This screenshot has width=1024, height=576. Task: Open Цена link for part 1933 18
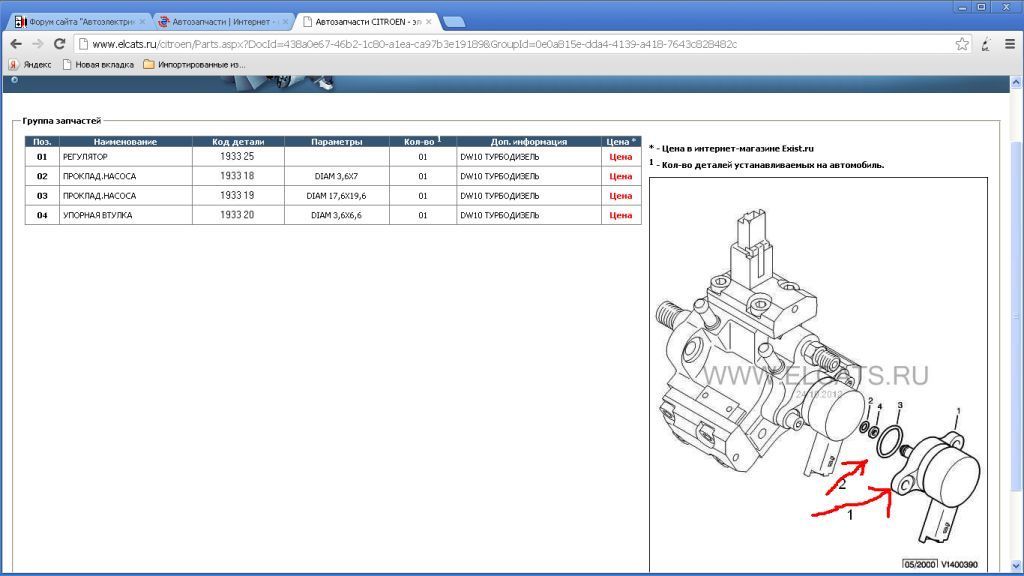(620, 176)
